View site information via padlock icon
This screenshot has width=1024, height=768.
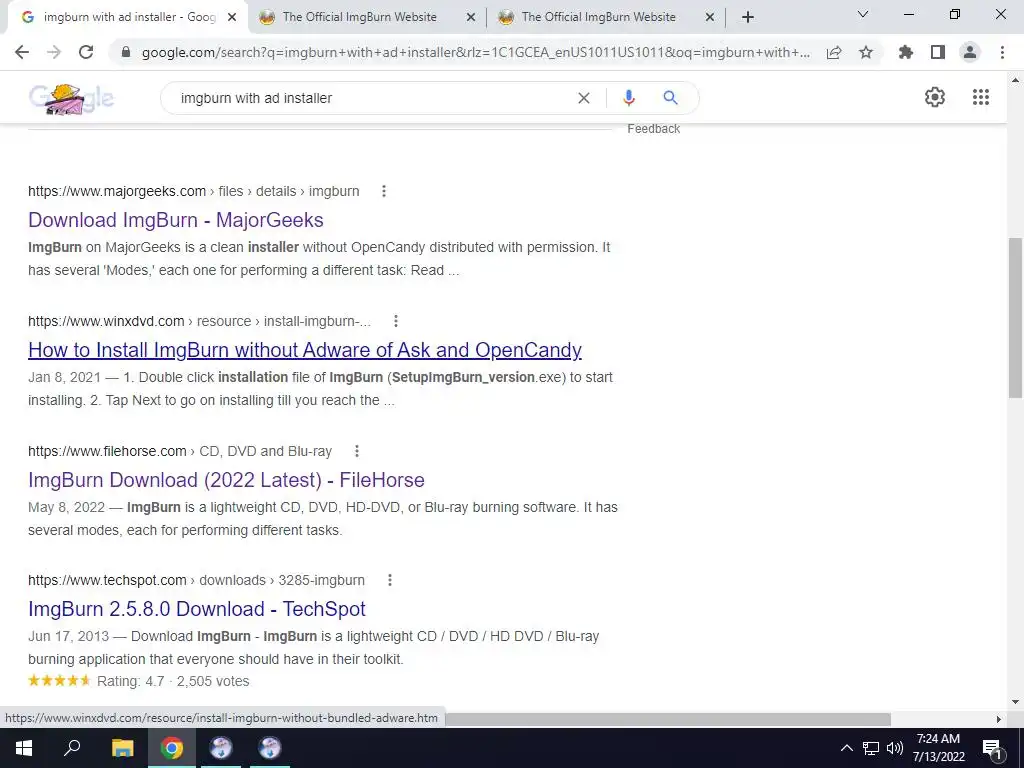click(x=126, y=52)
